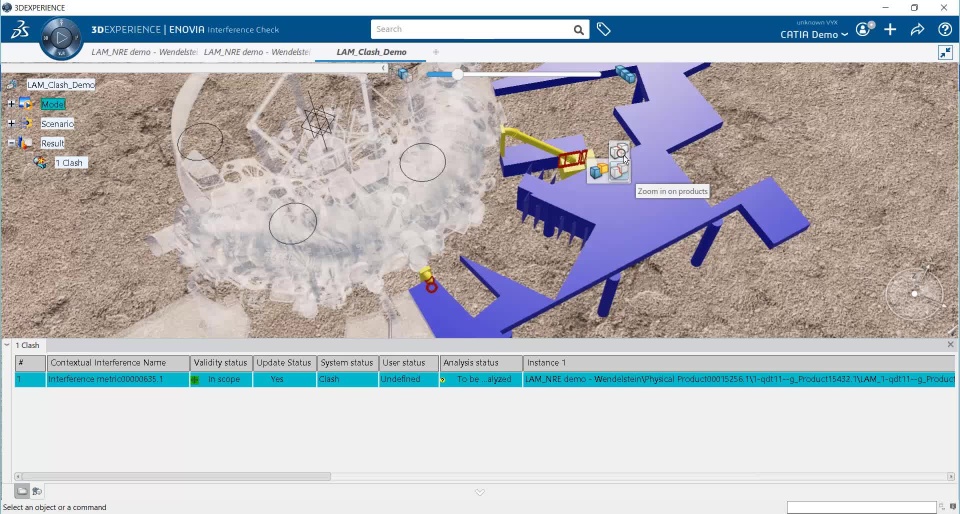
Task: Sort by Contextual Interference Name column
Action: 118,363
